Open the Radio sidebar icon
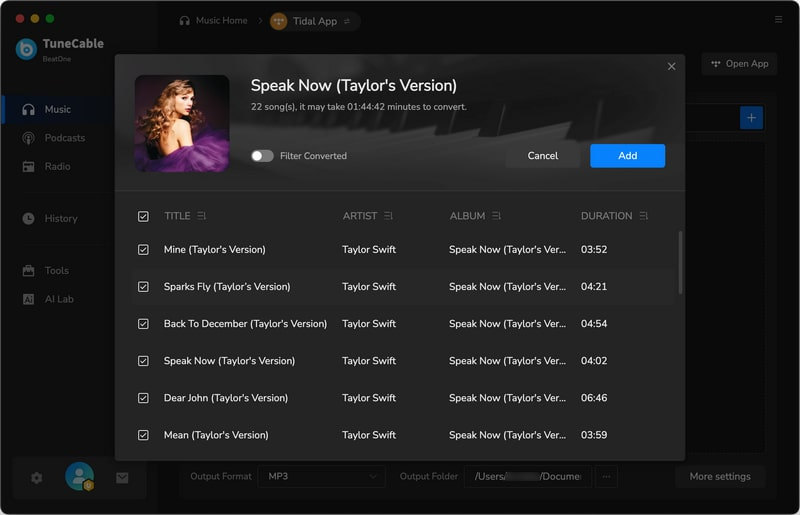 [x=29, y=166]
